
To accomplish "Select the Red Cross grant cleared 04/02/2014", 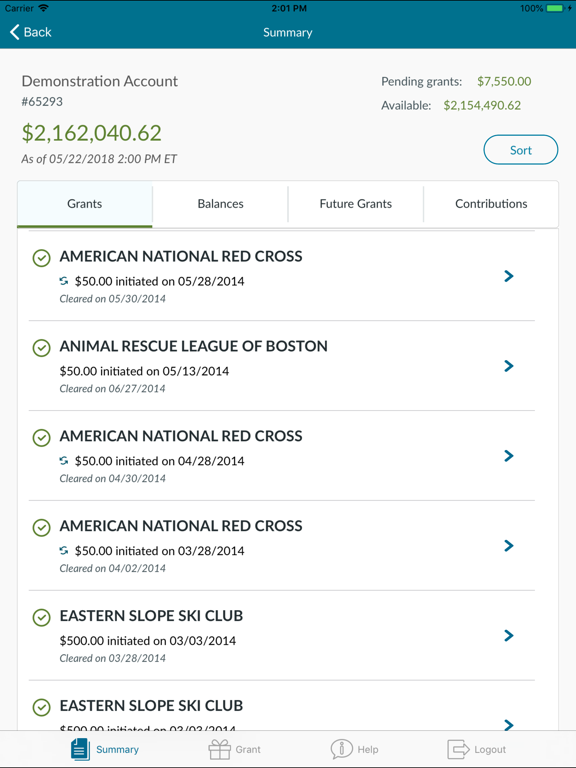I will [x=282, y=546].
